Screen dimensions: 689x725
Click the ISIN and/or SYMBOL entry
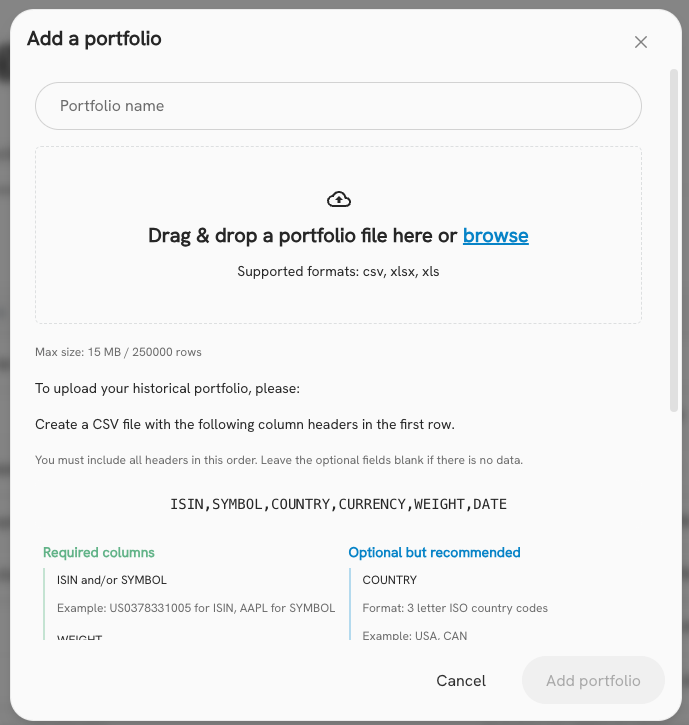(x=111, y=580)
